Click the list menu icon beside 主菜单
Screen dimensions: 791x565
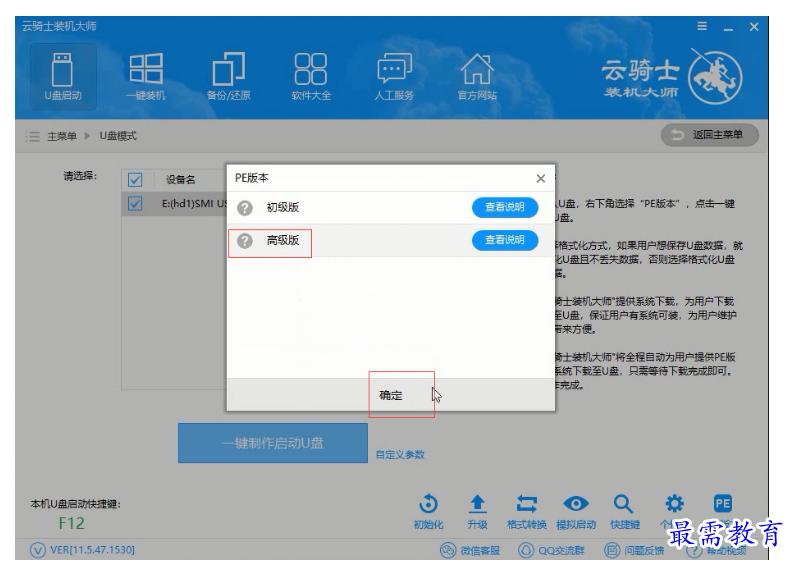[33, 136]
